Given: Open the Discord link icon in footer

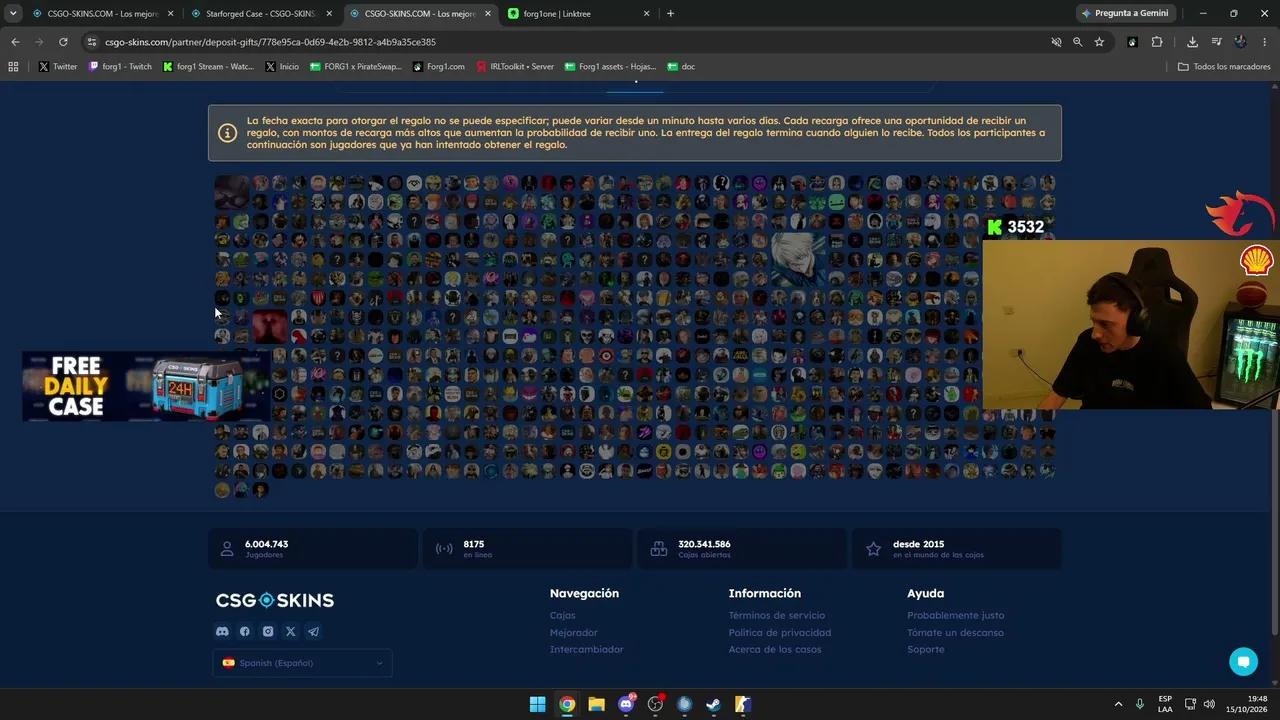Looking at the screenshot, I should click(222, 631).
